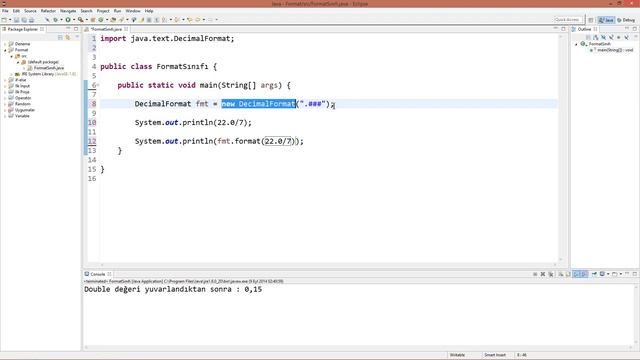Select the Random project
640x360 pixels.
tap(22, 104)
